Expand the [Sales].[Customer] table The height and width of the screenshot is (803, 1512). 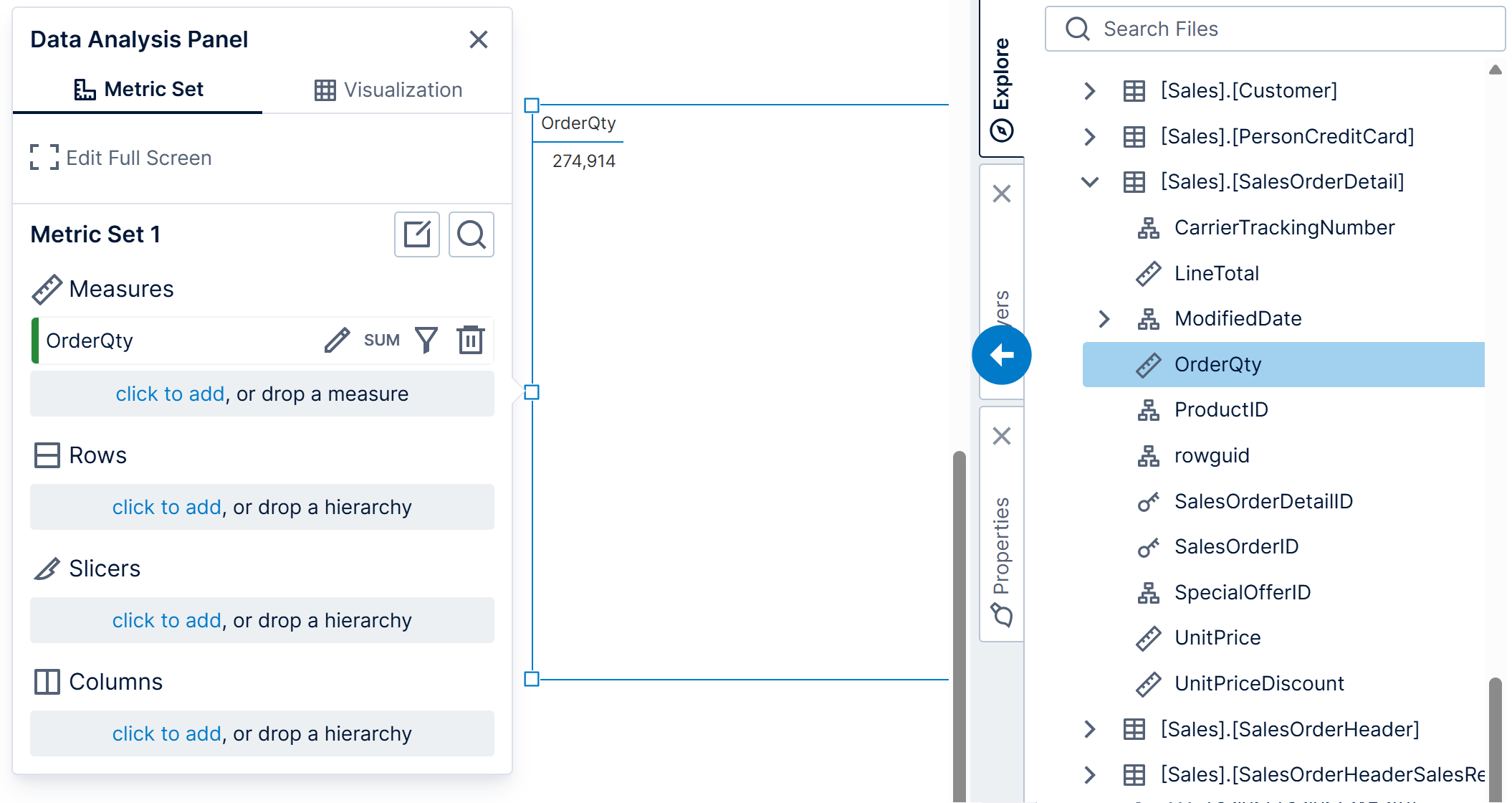tap(1090, 91)
